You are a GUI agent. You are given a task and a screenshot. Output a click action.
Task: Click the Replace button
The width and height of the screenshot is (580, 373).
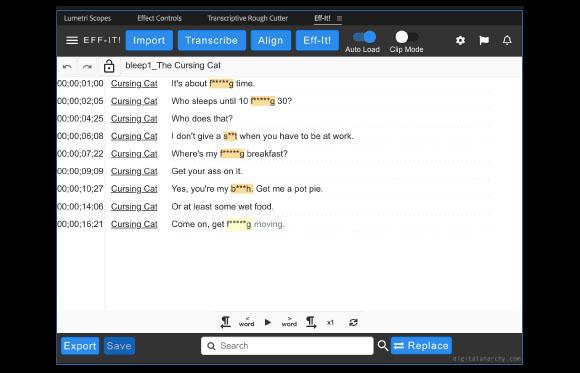pos(421,346)
